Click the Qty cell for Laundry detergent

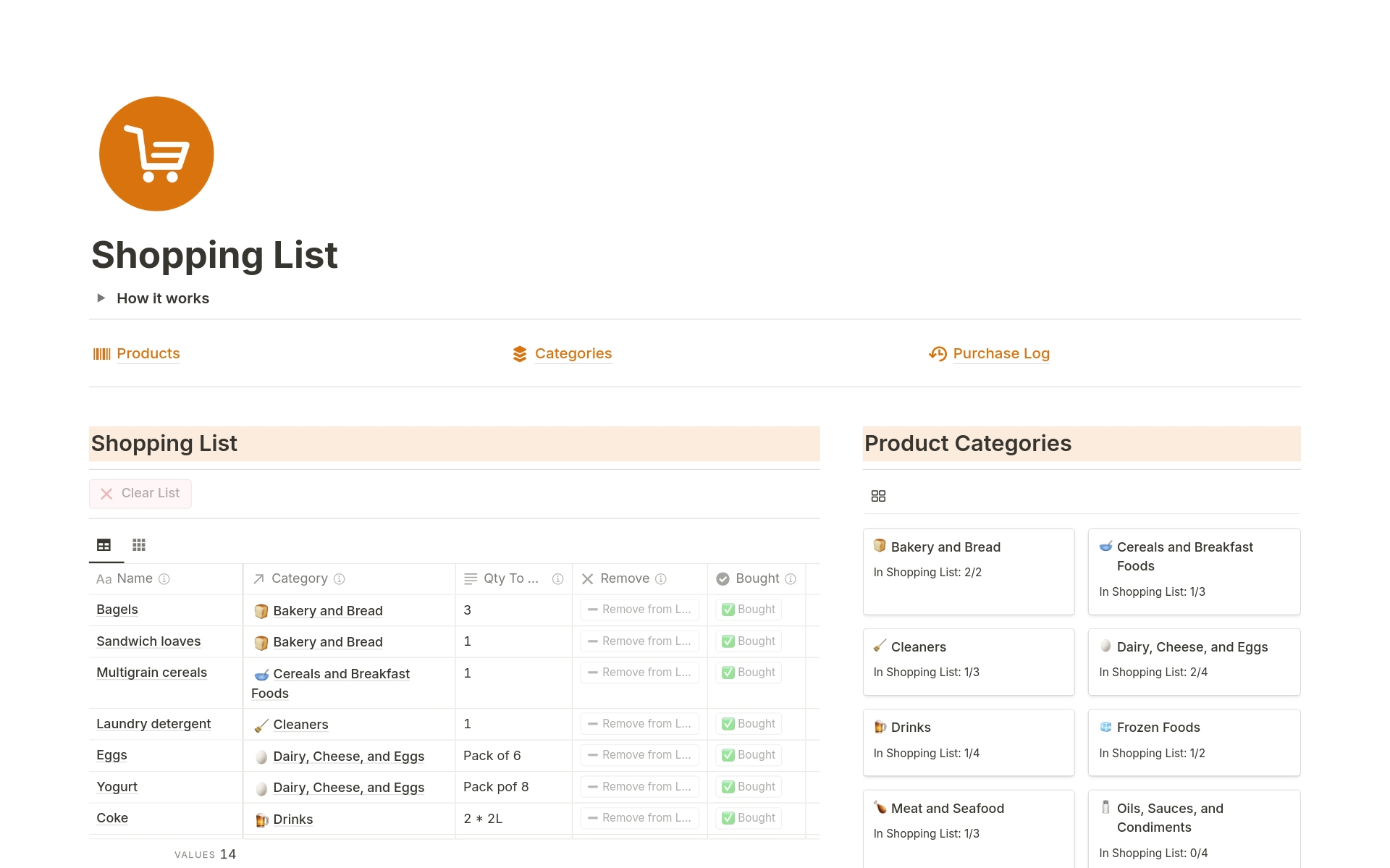pos(513,724)
